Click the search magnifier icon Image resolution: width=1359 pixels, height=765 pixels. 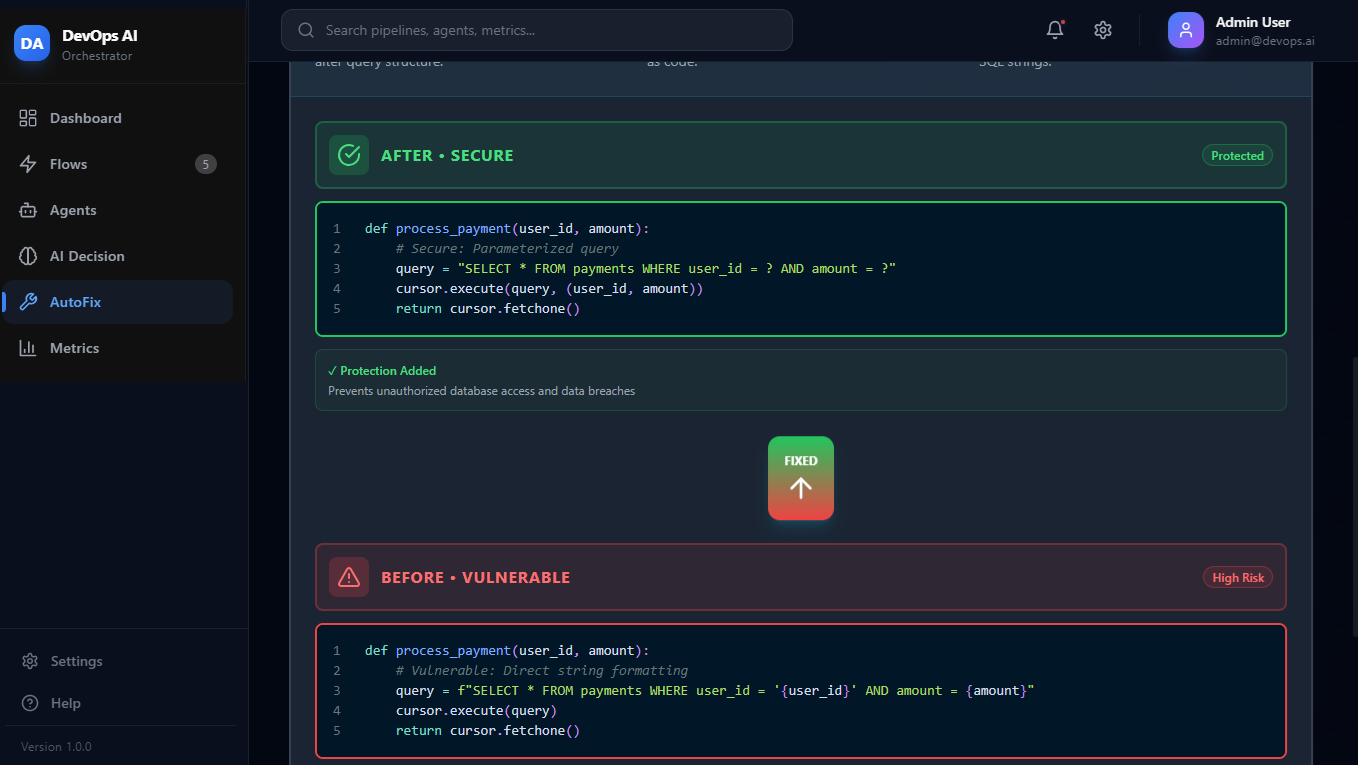[x=306, y=30]
